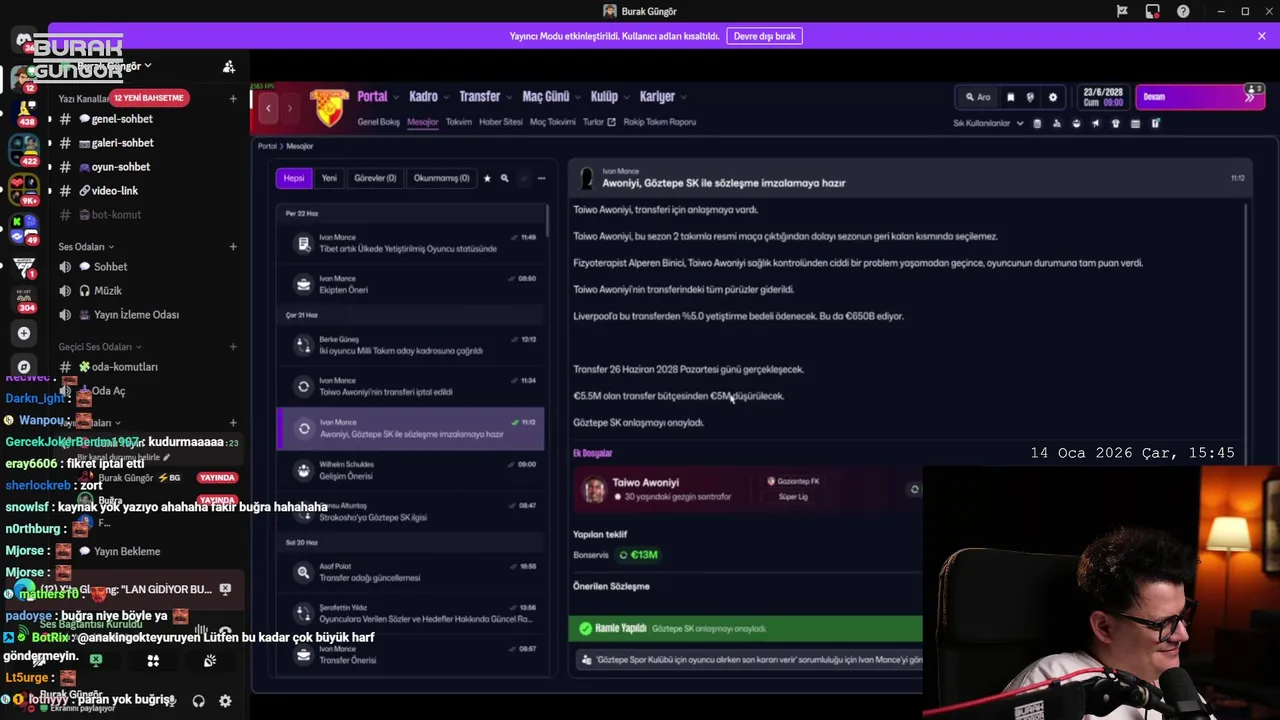
Task: Open game settings gear icon
Action: 1052,97
